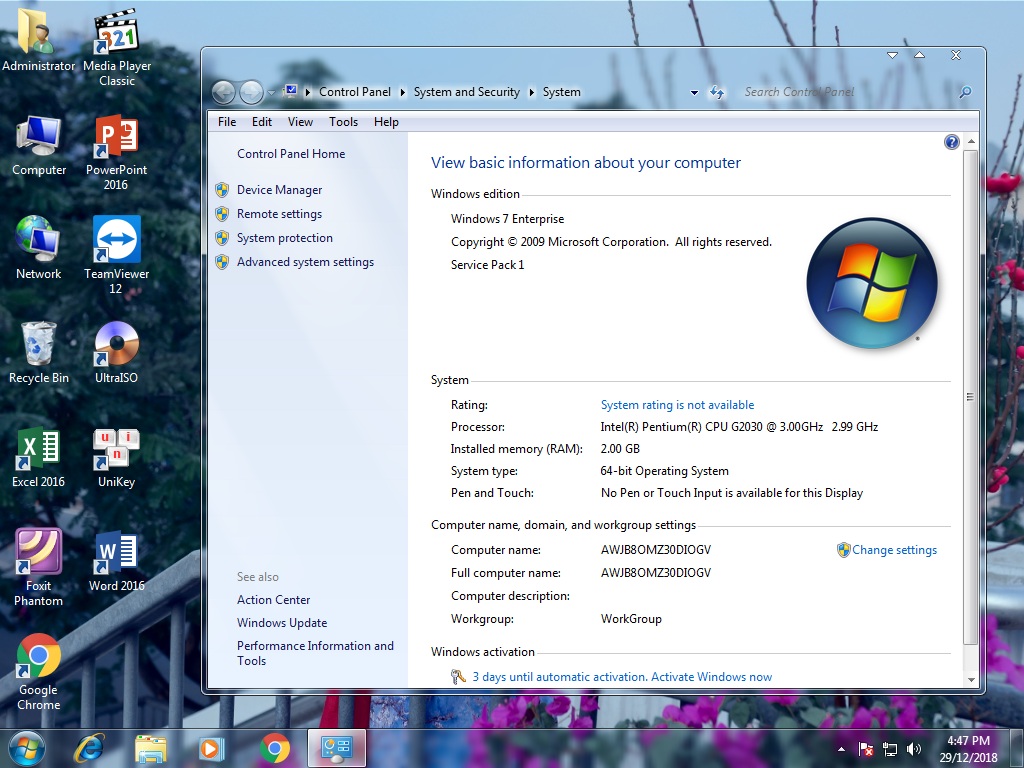
Task: Launch UltraISO desktop shortcut
Action: click(x=116, y=353)
